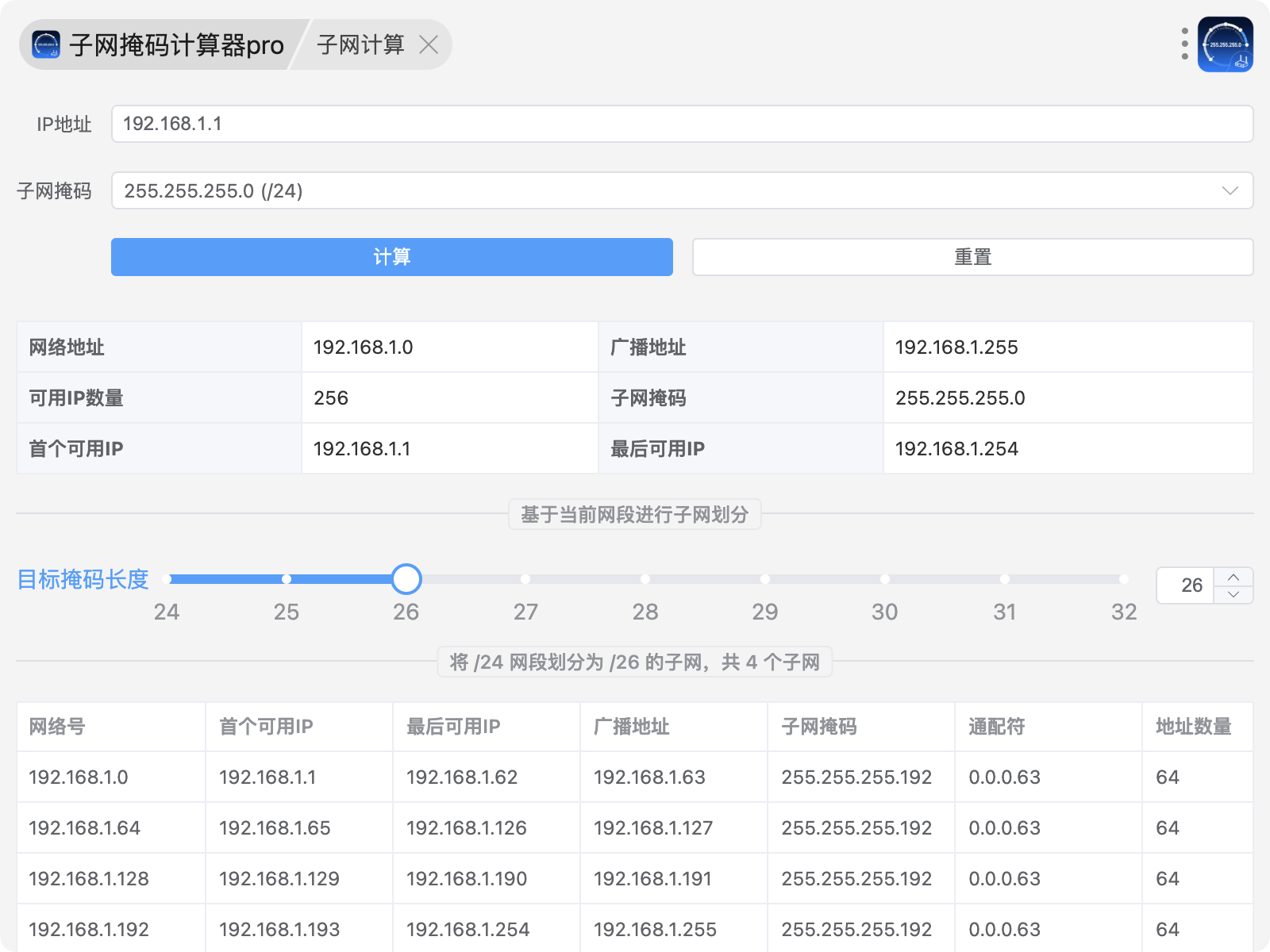Screen dimensions: 1270x952
Task: Click the slider handle at 26
Action: pos(406,579)
